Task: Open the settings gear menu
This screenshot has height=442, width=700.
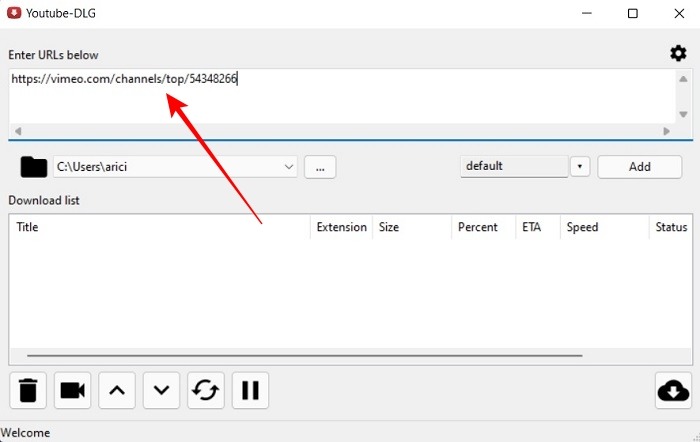Action: 678,54
